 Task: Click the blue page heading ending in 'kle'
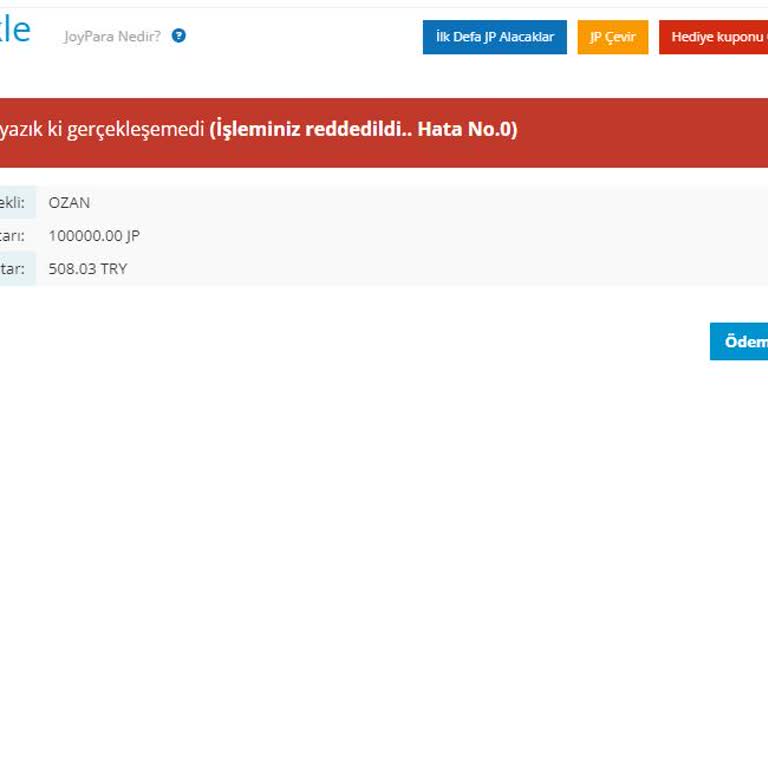click(14, 30)
